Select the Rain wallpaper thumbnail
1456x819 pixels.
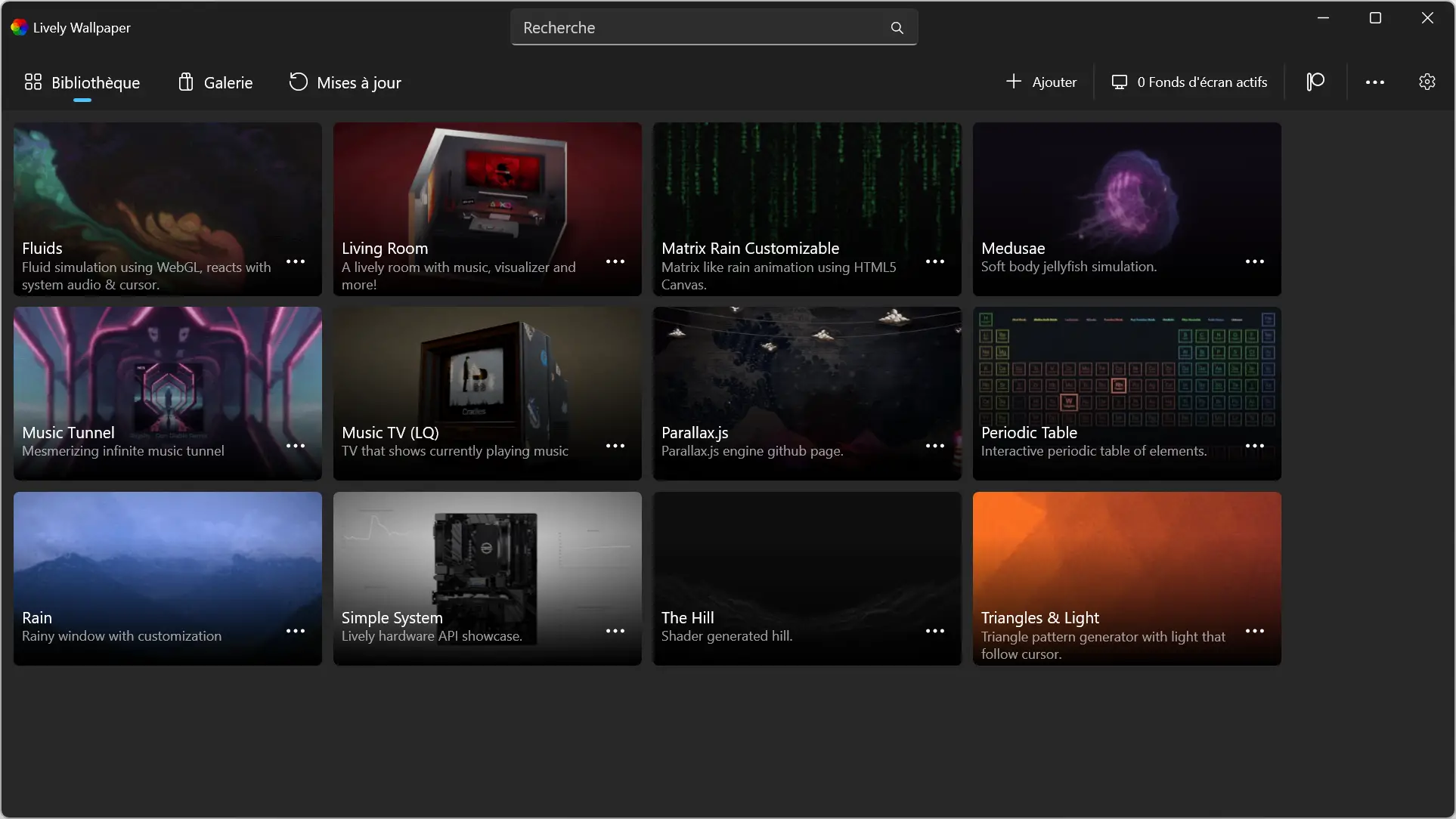coord(168,579)
